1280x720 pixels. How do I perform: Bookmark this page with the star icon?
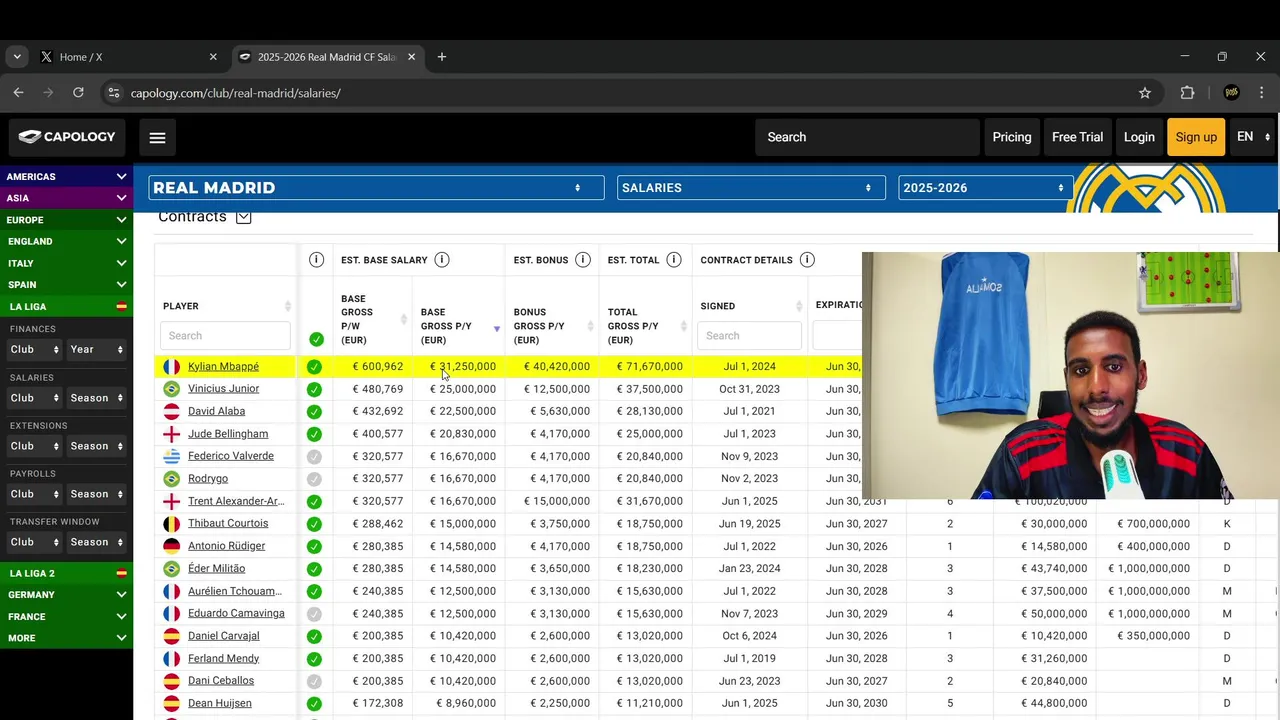click(x=1145, y=93)
